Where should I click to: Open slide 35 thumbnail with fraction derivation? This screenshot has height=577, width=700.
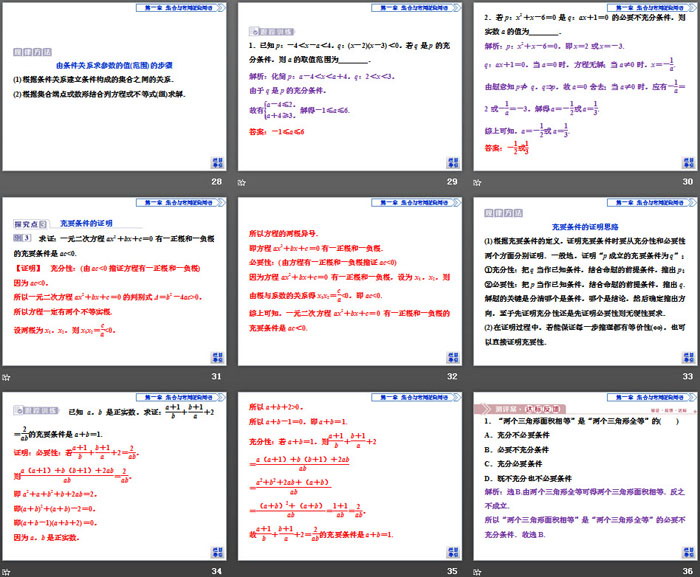click(x=349, y=475)
